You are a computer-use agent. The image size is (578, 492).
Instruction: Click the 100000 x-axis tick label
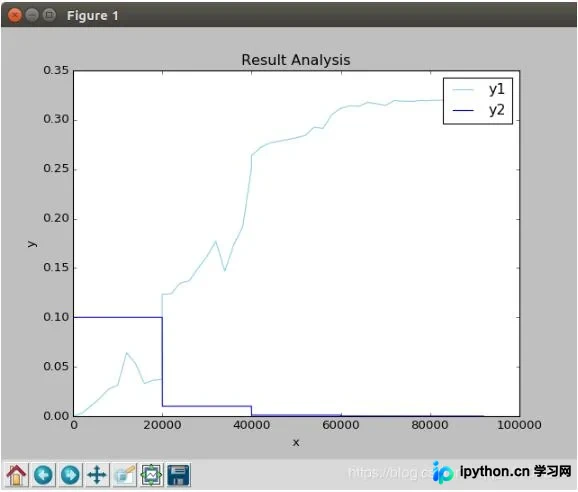pos(519,425)
